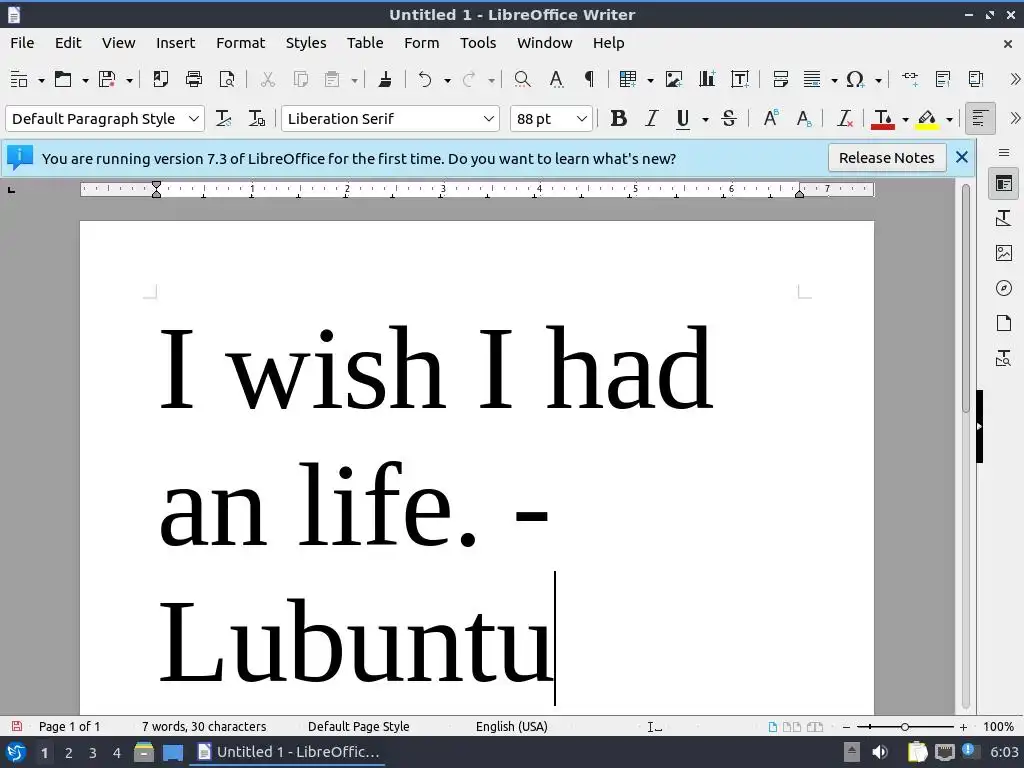Insert a table icon
The image size is (1024, 768).
pyautogui.click(x=628, y=80)
